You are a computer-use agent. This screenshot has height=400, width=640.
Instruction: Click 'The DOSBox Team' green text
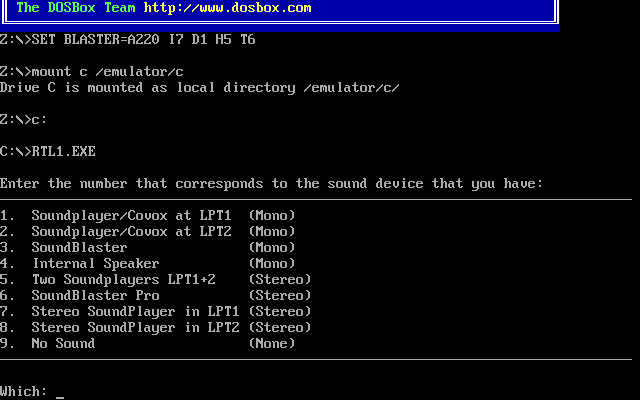pos(76,7)
